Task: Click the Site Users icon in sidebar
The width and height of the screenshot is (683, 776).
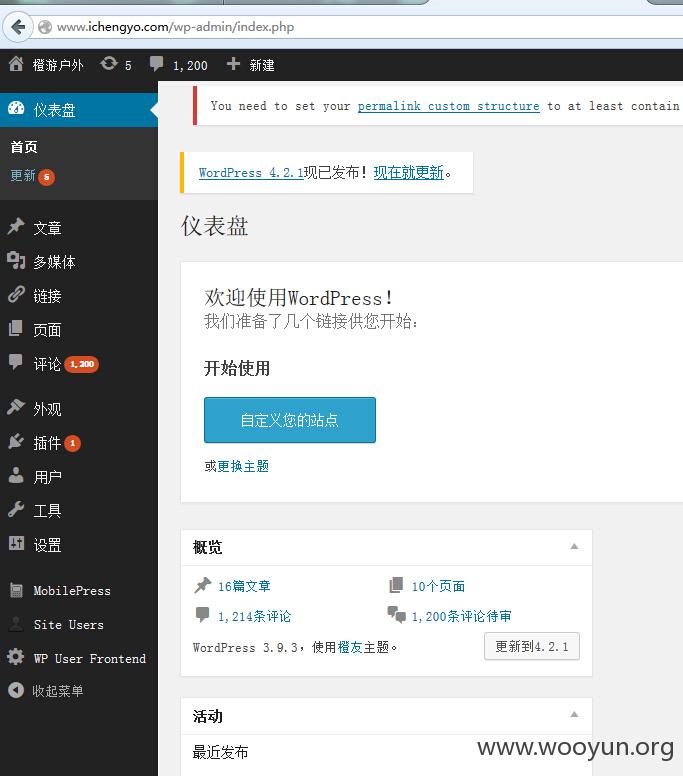Action: point(16,624)
